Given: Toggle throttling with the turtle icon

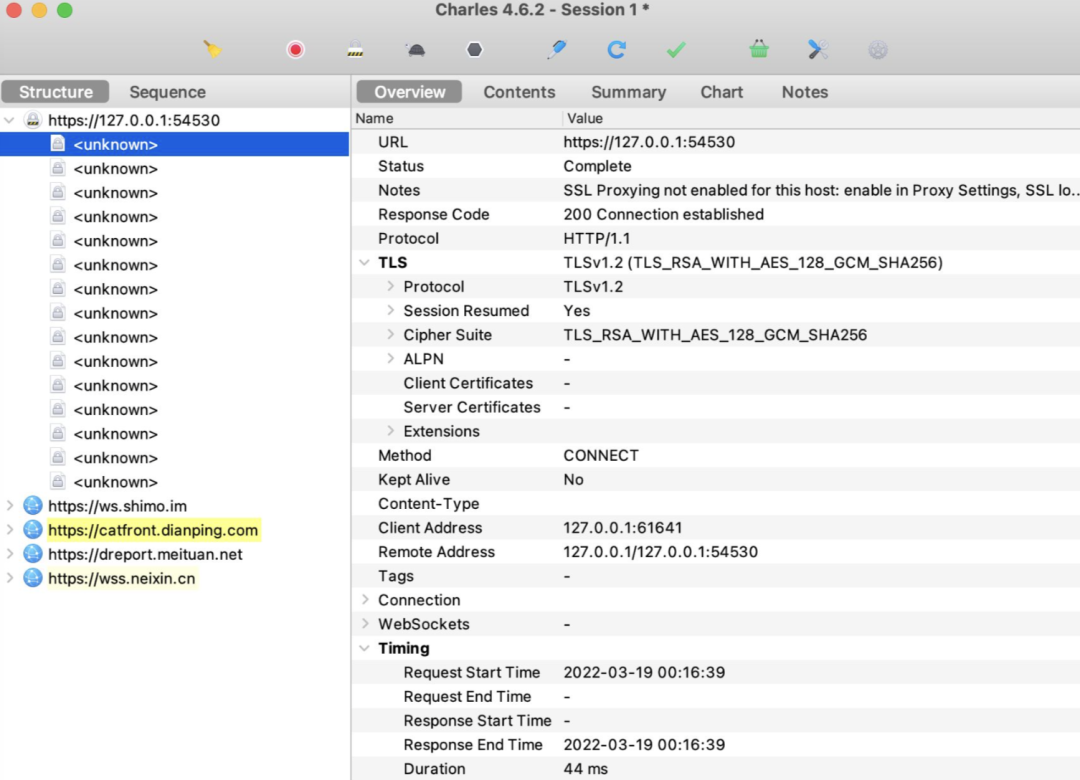Looking at the screenshot, I should click(x=415, y=50).
